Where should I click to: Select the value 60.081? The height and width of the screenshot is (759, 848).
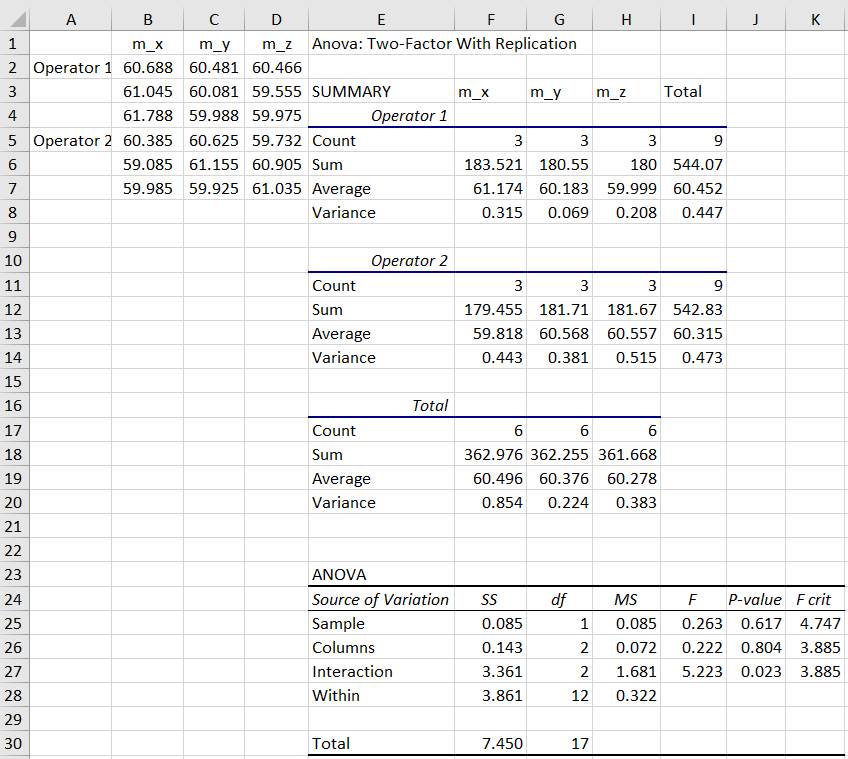(x=214, y=91)
